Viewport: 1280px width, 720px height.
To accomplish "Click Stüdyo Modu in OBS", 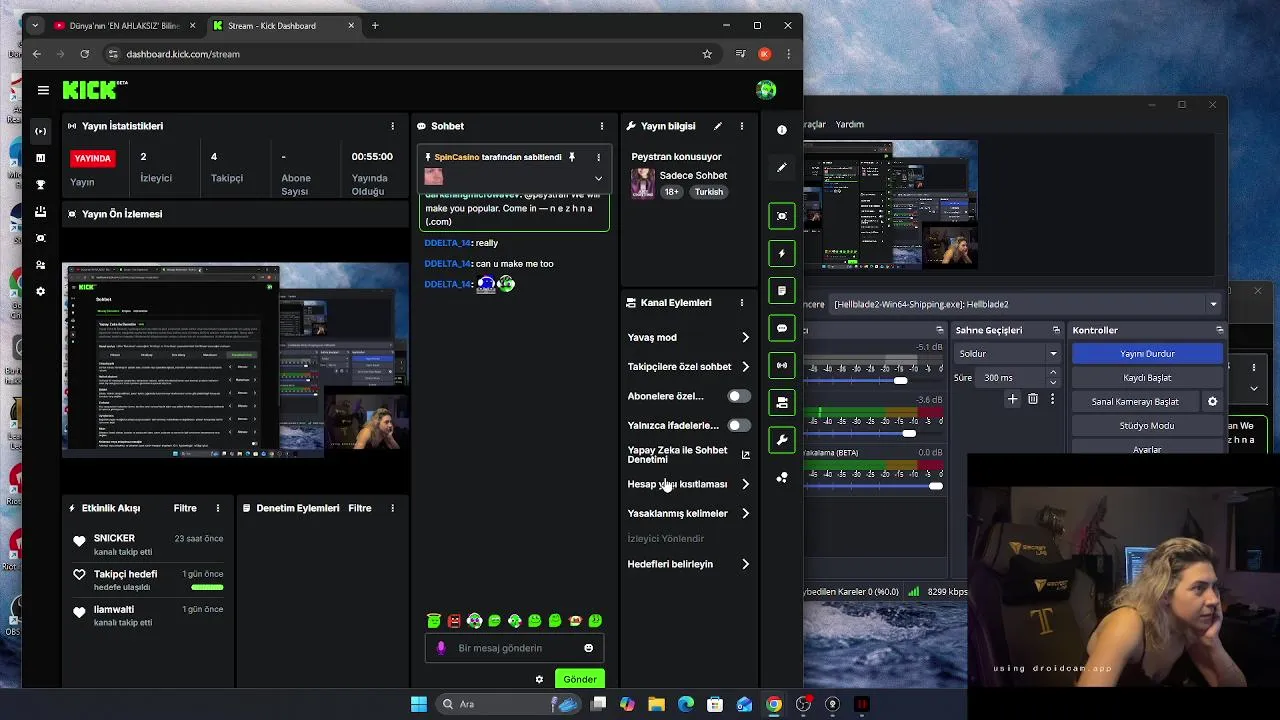I will (x=1147, y=425).
